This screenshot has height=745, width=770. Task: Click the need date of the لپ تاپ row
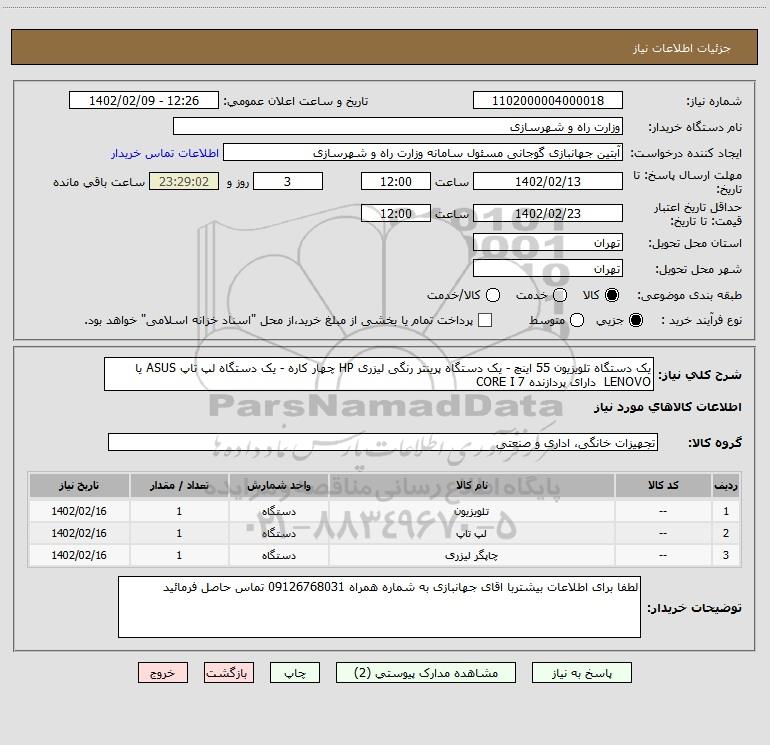pos(79,533)
